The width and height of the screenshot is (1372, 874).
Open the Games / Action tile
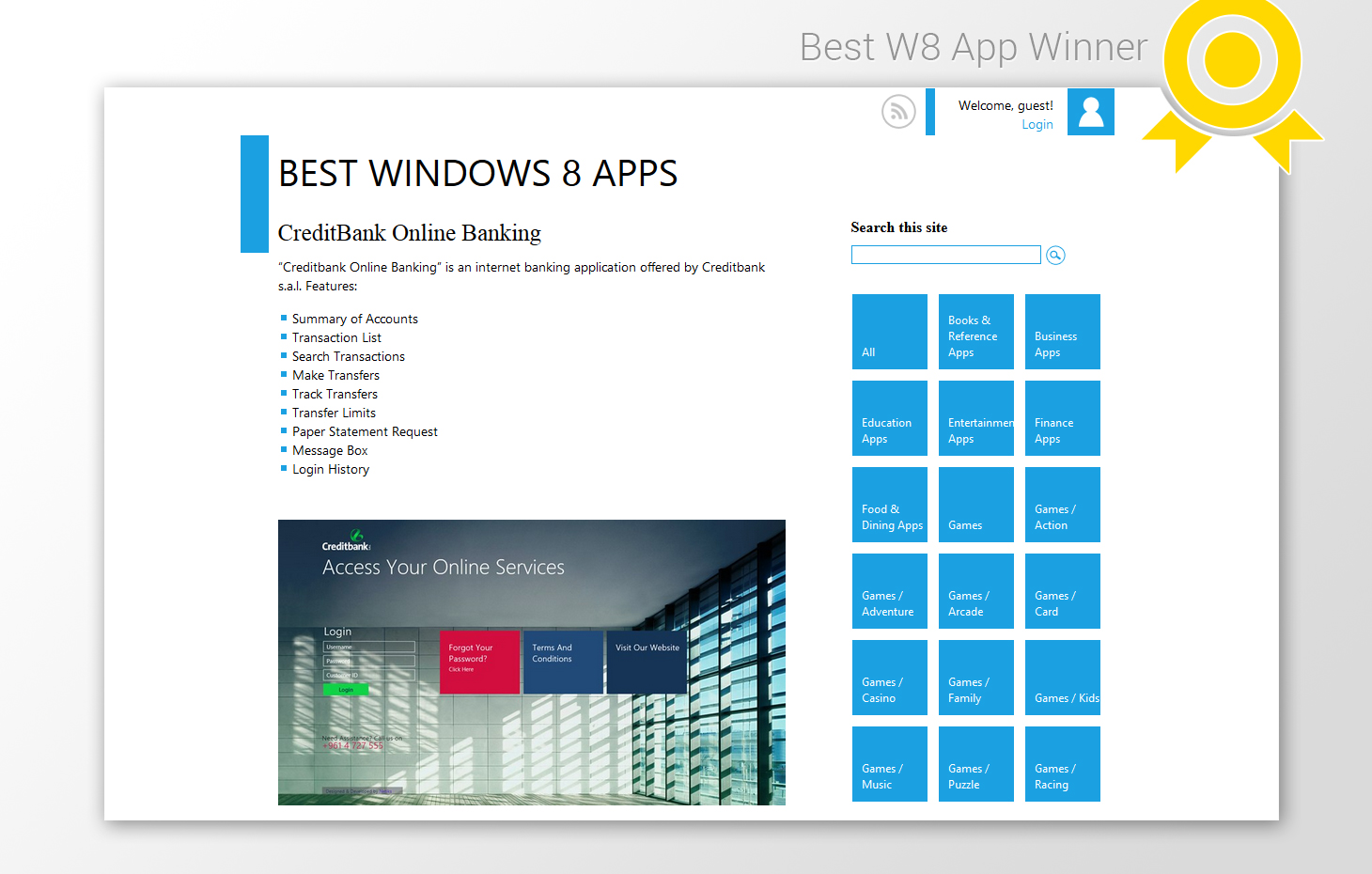(x=1063, y=505)
